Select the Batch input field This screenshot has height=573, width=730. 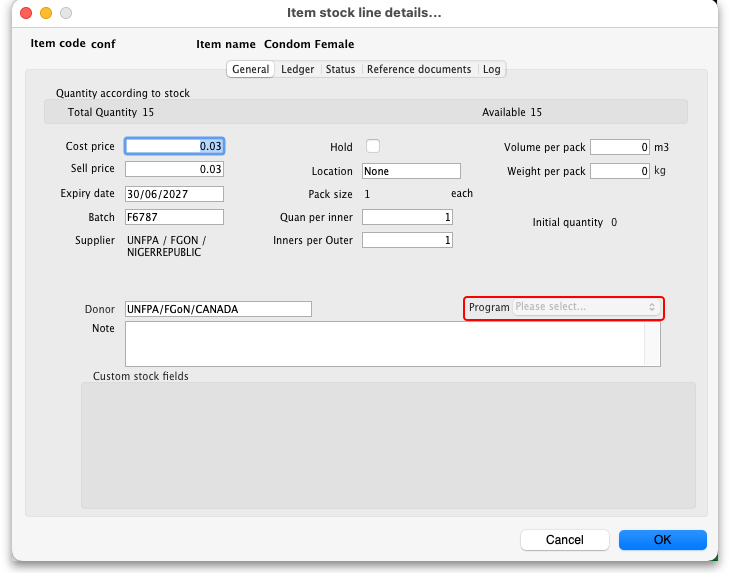pyautogui.click(x=174, y=217)
